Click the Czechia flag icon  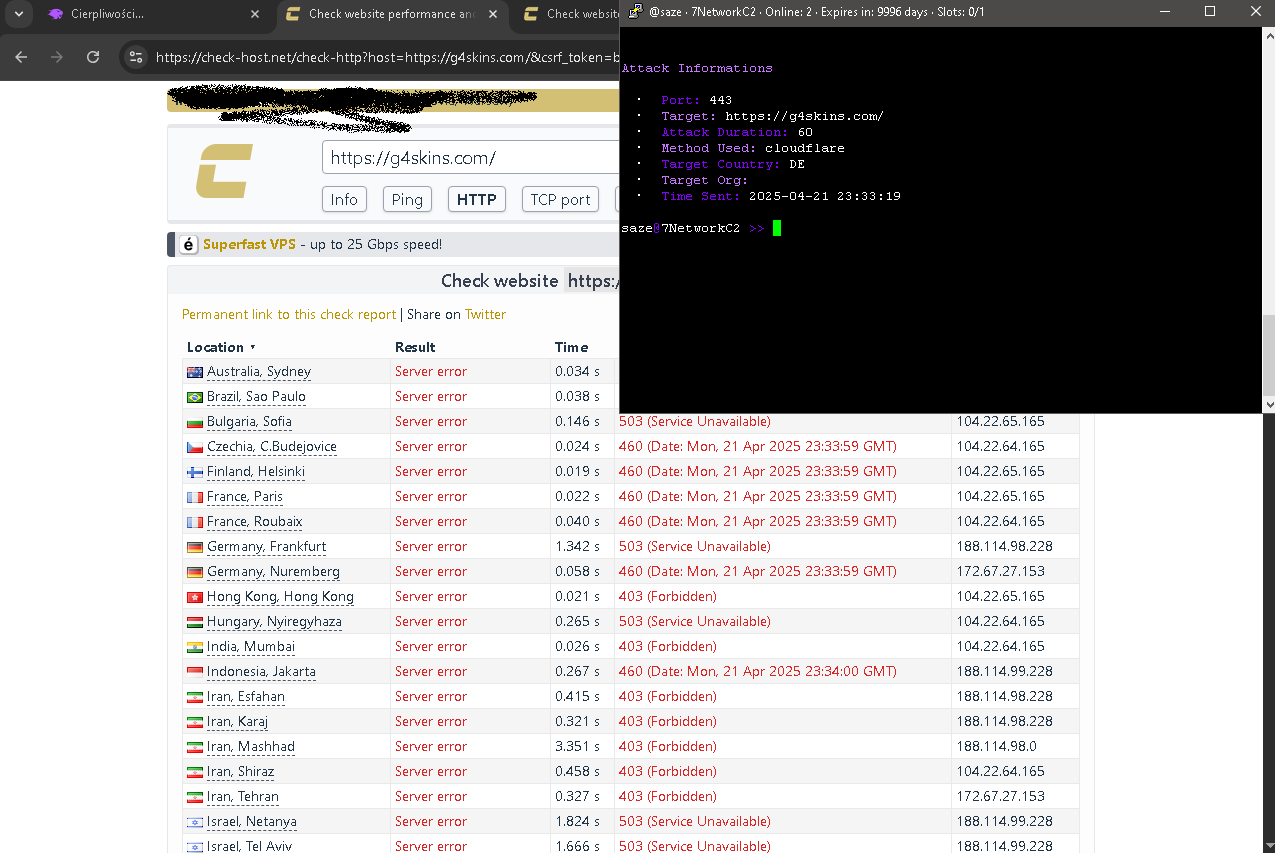coord(195,447)
